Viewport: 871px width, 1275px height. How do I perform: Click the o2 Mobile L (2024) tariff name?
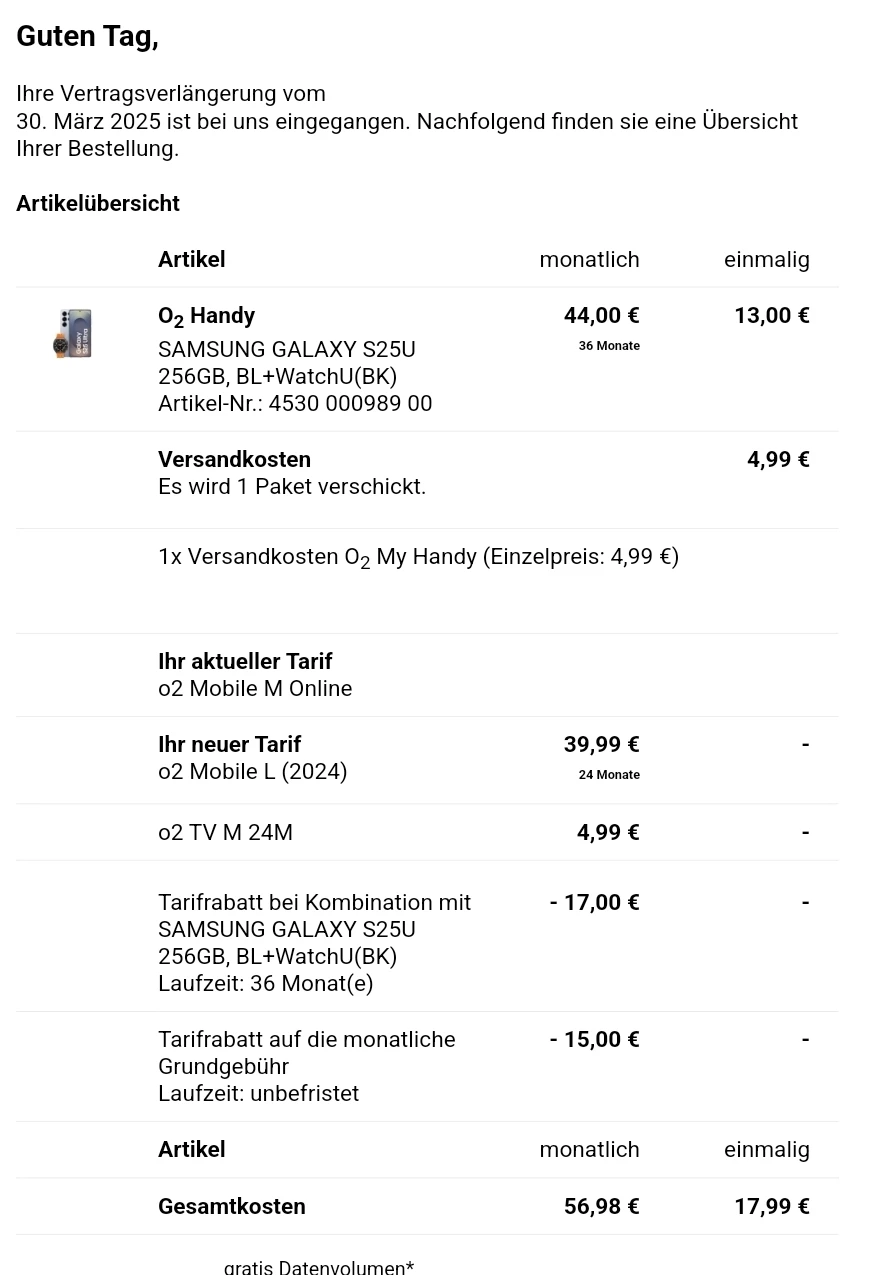pos(253,772)
